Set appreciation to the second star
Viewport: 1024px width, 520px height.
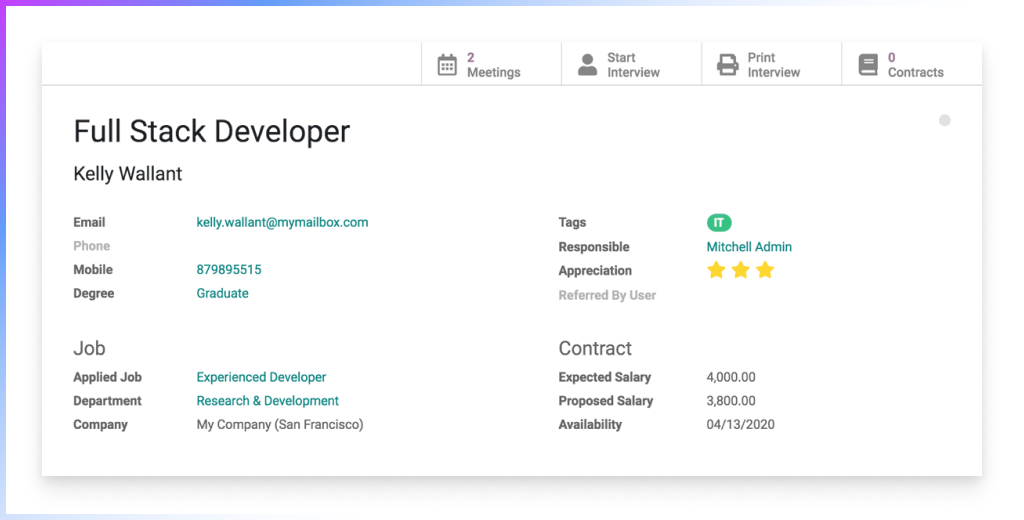(x=740, y=270)
